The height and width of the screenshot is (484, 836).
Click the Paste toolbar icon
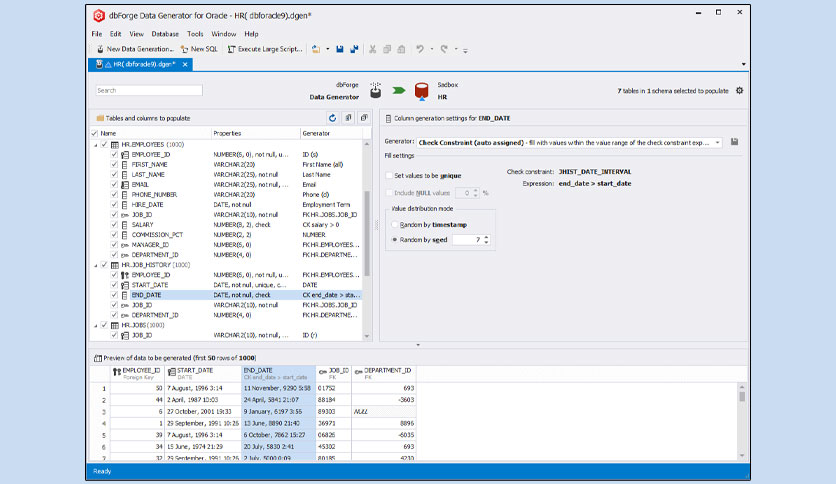[401, 49]
